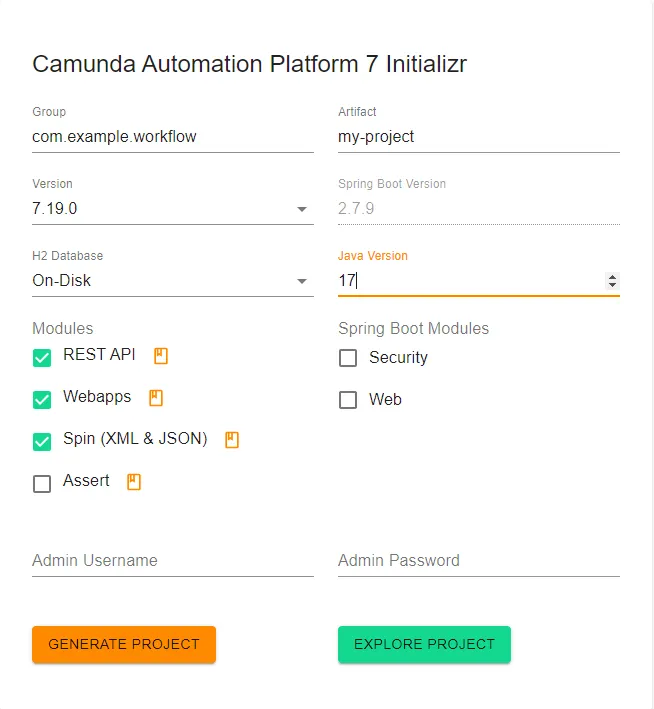This screenshot has height=709, width=654.
Task: Check the Spring Boot Web module
Action: [348, 400]
